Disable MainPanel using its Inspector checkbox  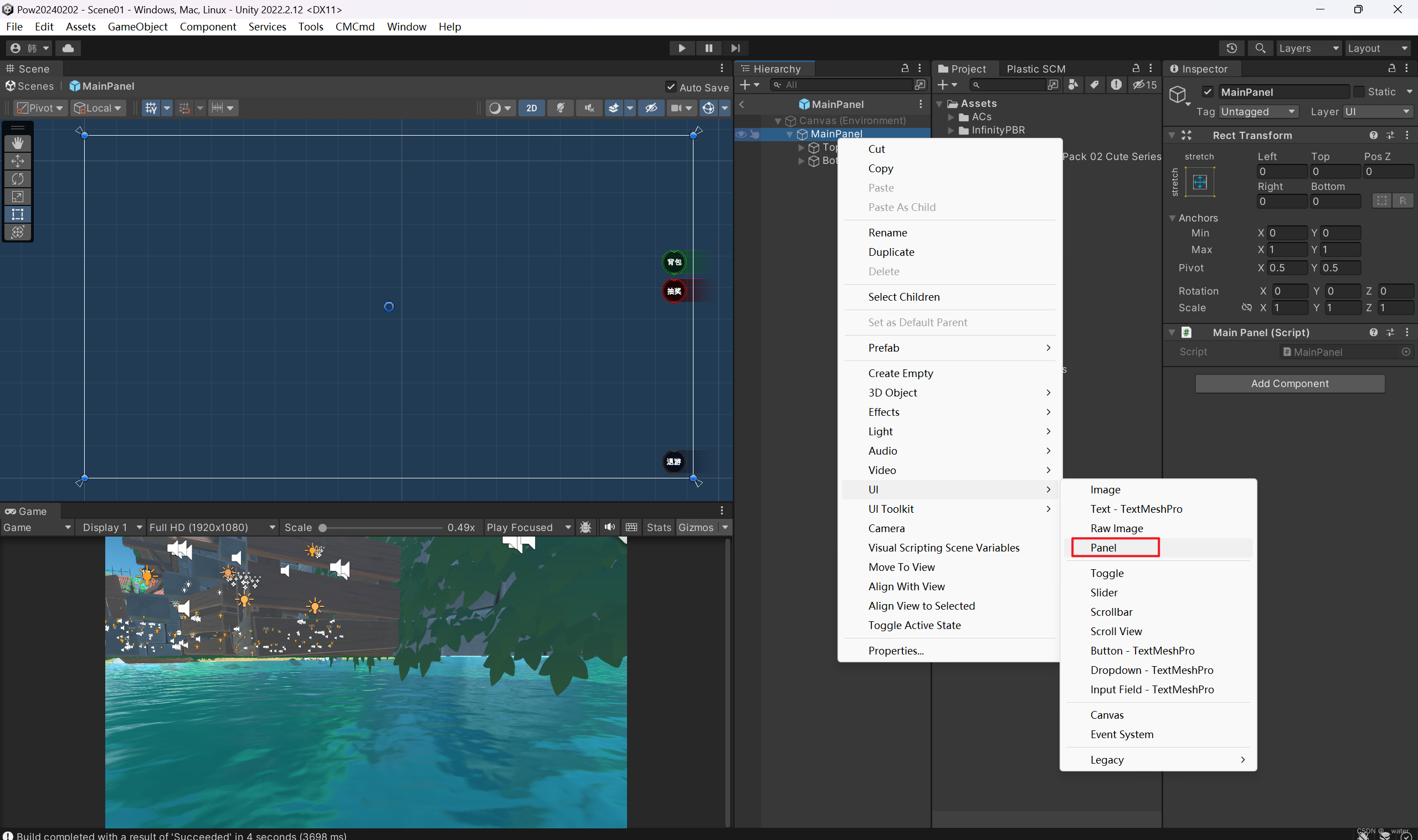pyautogui.click(x=1208, y=91)
